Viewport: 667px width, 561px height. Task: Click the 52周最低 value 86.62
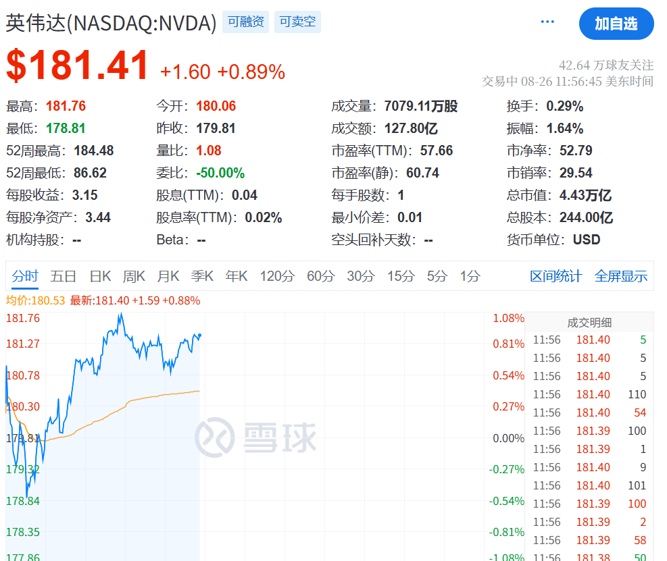(90, 173)
